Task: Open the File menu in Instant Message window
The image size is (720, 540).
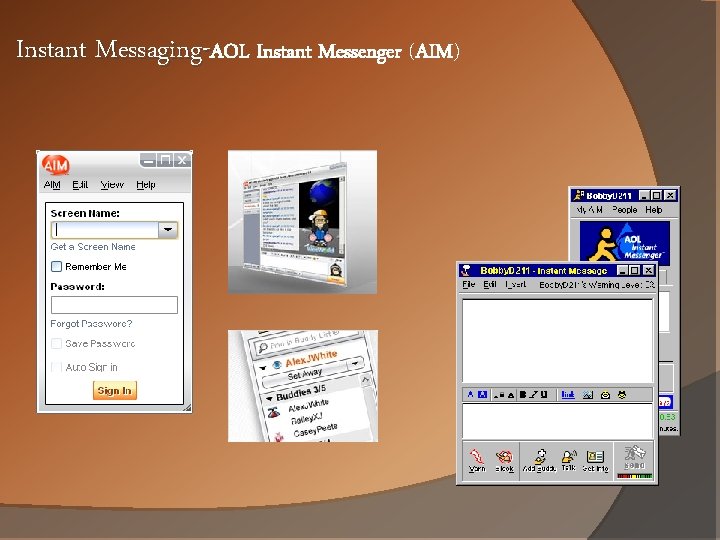Action: (x=468, y=285)
